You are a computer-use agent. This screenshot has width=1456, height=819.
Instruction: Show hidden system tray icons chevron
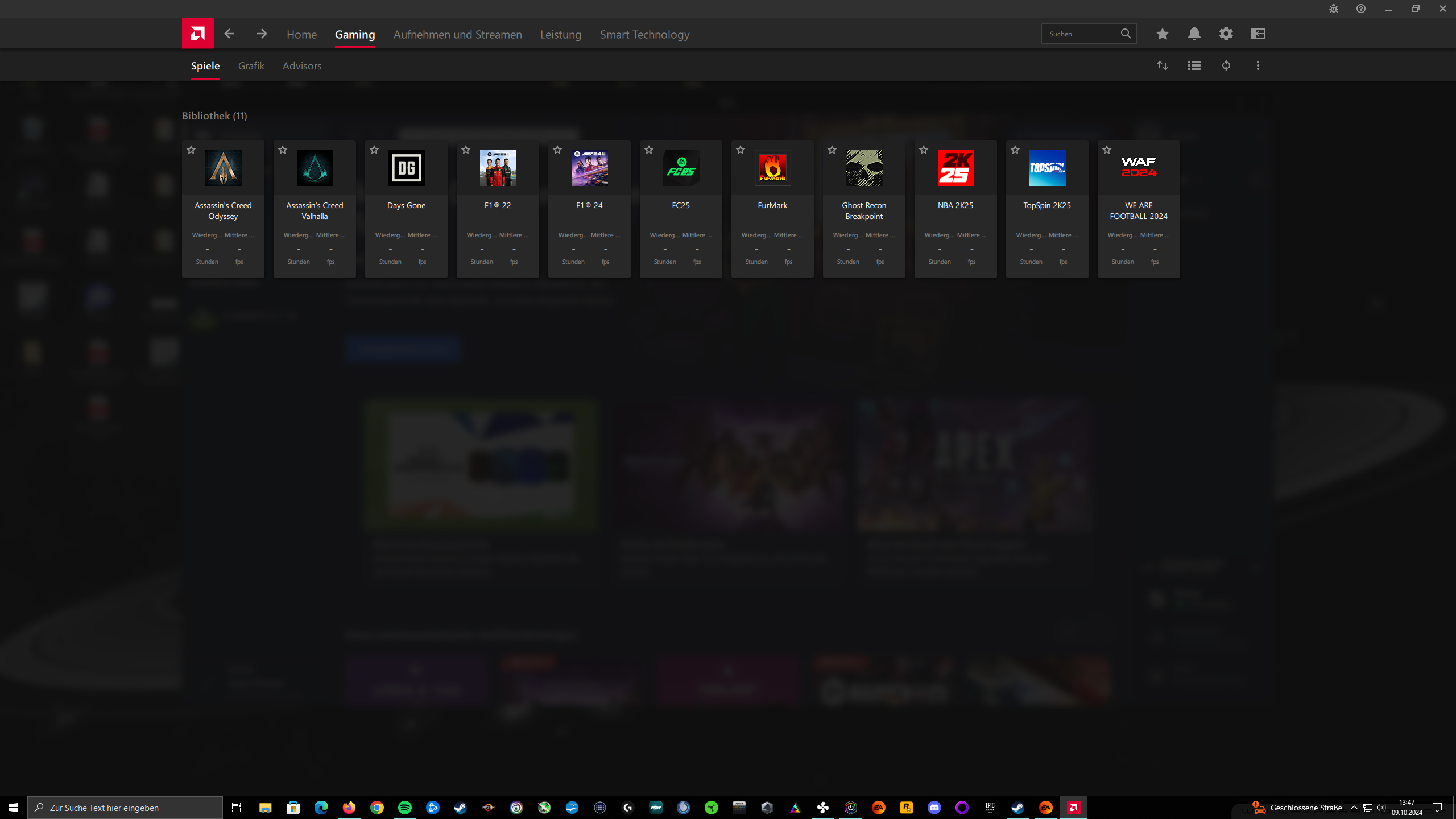pyautogui.click(x=1354, y=808)
